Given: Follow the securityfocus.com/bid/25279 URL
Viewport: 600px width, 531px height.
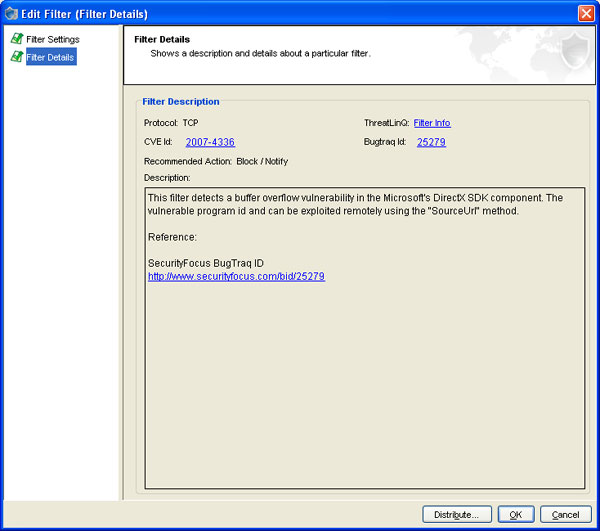Looking at the screenshot, I should pos(236,276).
